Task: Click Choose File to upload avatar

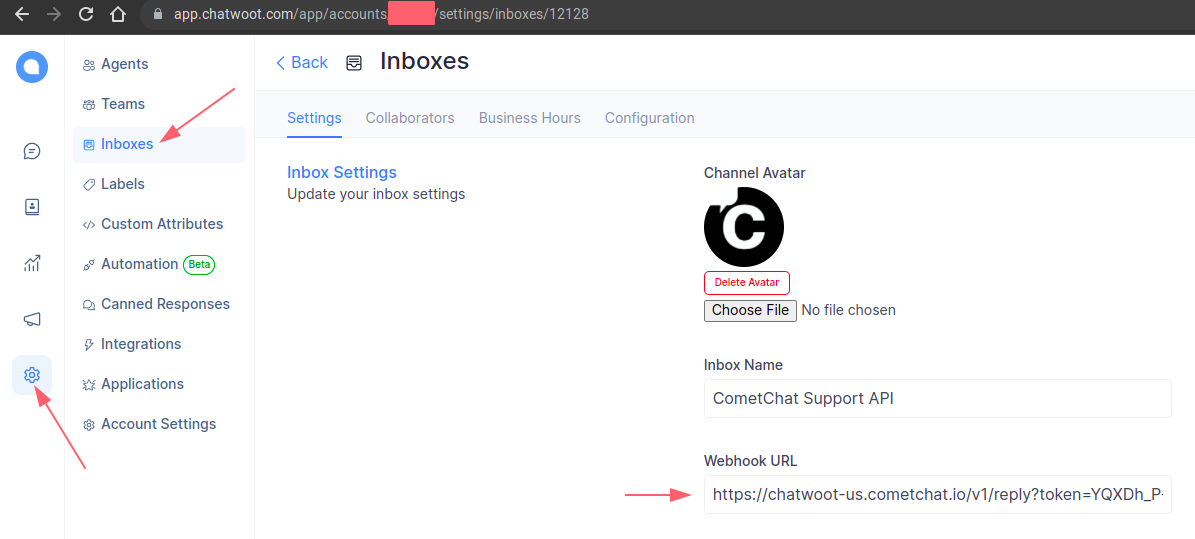Action: (750, 310)
